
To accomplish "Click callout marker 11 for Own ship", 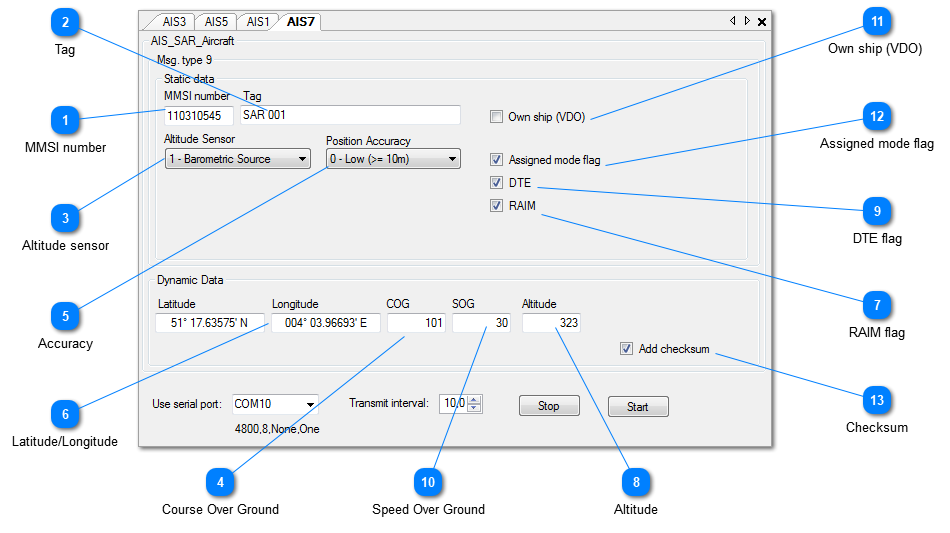I will (877, 21).
